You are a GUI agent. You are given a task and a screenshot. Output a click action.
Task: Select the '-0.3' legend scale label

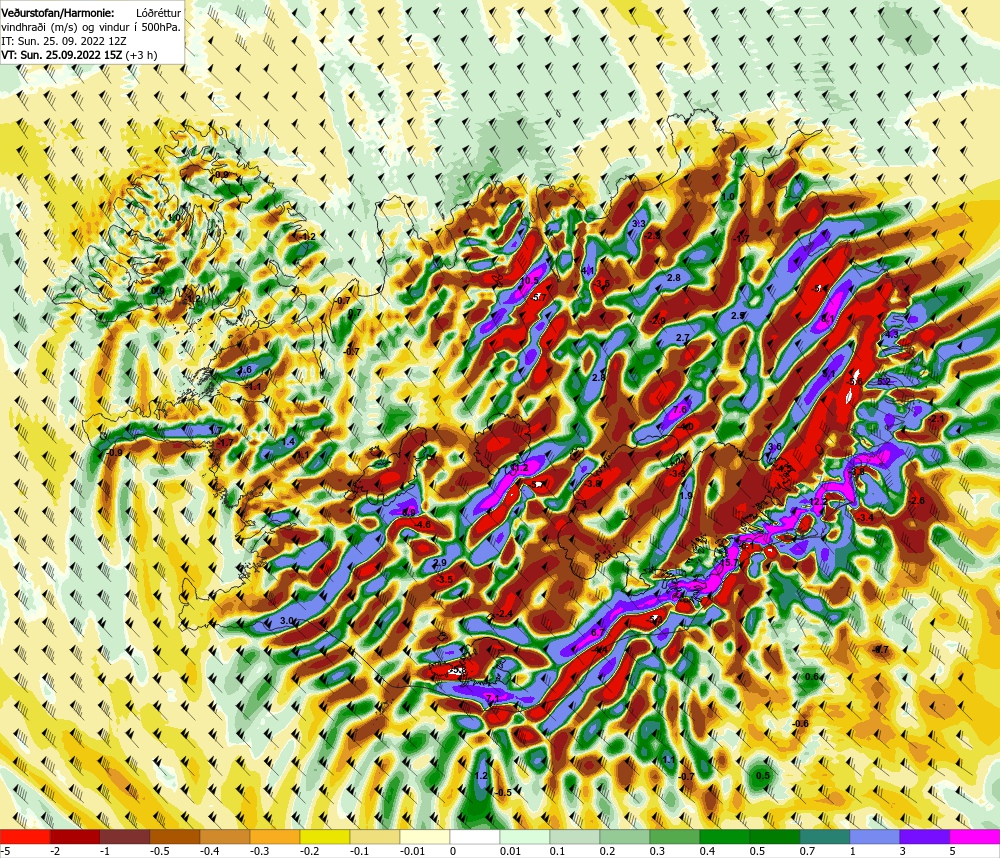click(x=259, y=851)
